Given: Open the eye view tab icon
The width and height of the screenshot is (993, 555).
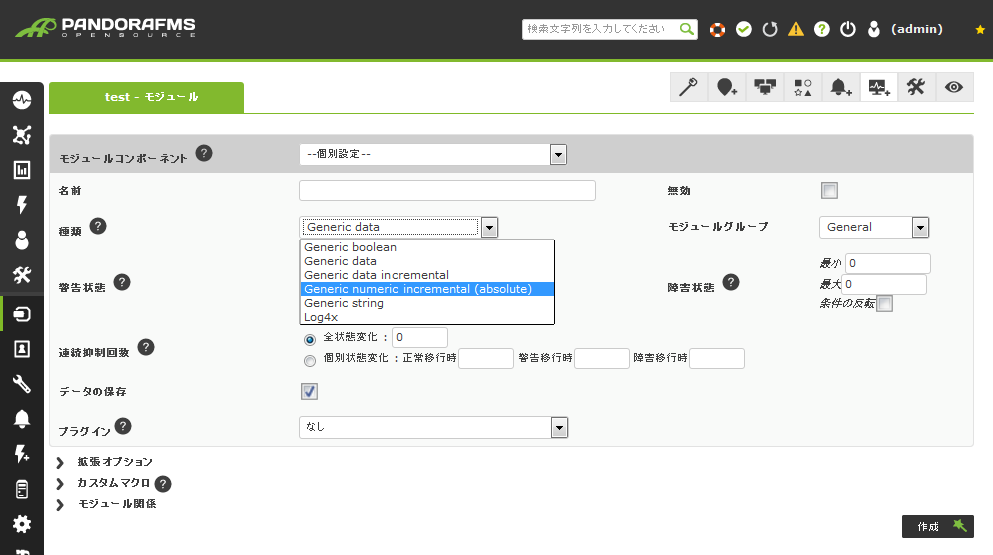Looking at the screenshot, I should (954, 87).
